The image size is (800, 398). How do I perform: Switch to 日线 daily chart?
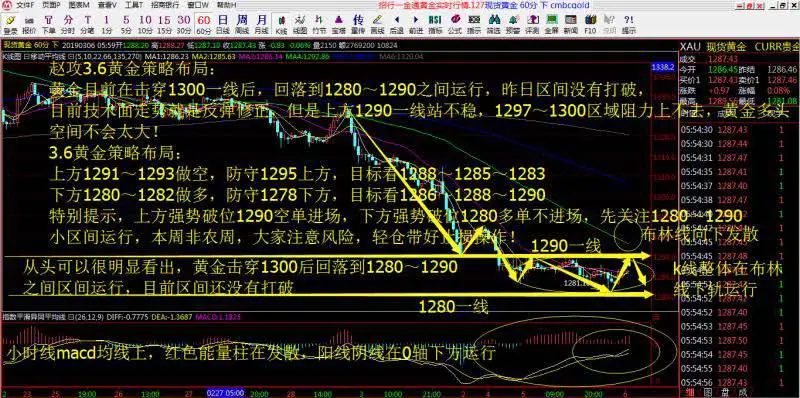click(223, 23)
